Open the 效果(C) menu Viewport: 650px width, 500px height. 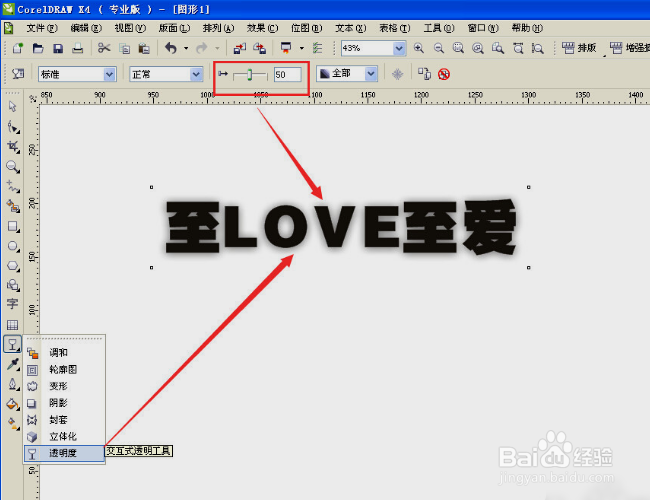(262, 28)
